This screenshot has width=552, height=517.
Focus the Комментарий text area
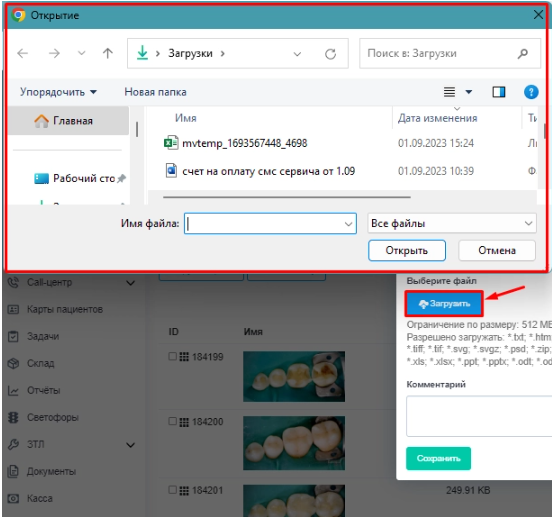coord(479,416)
